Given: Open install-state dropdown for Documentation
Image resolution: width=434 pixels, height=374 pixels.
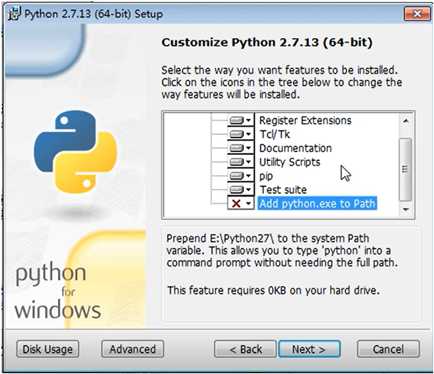Looking at the screenshot, I should click(241, 148).
